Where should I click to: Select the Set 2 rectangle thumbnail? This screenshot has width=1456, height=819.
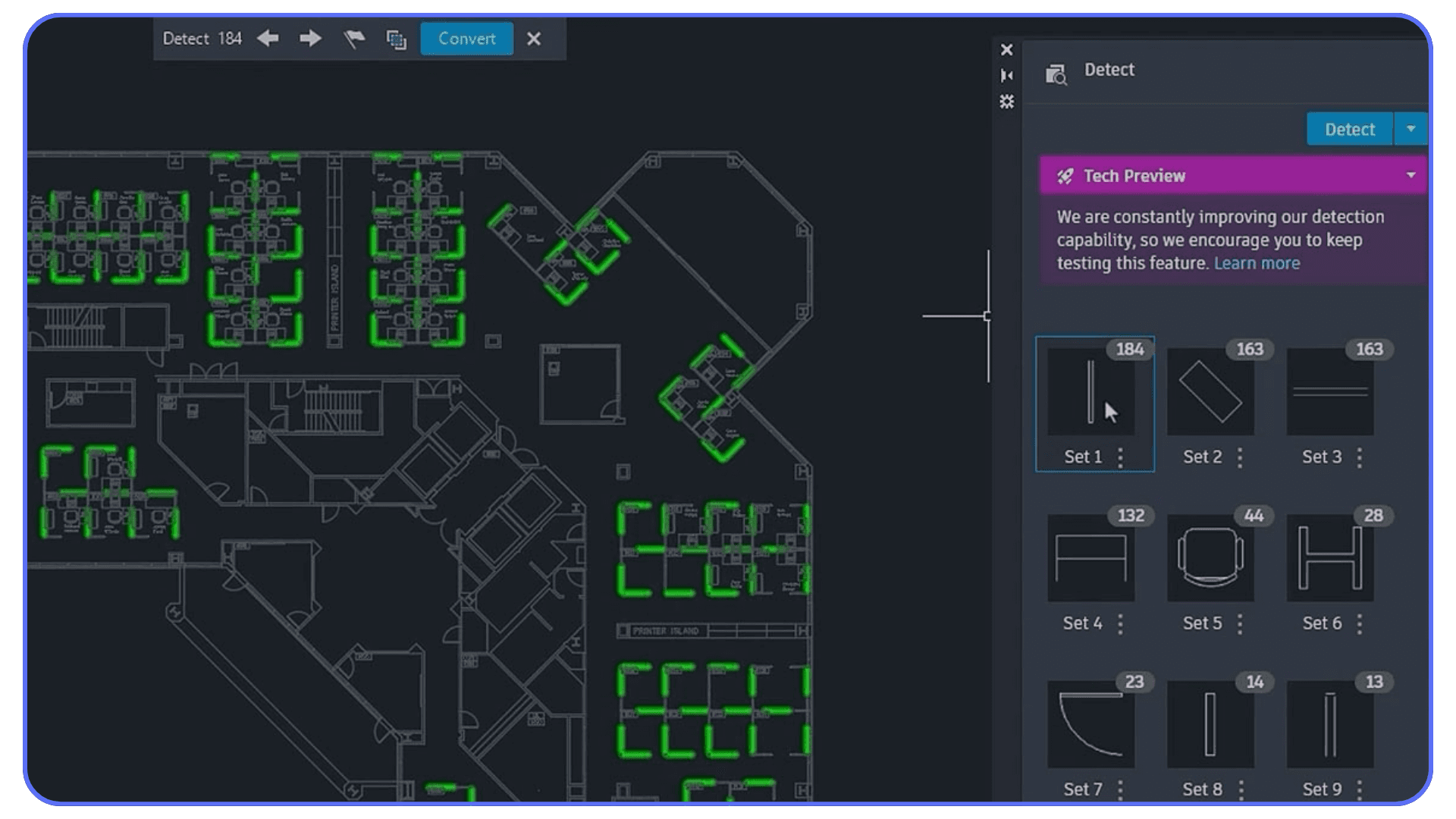tap(1210, 390)
